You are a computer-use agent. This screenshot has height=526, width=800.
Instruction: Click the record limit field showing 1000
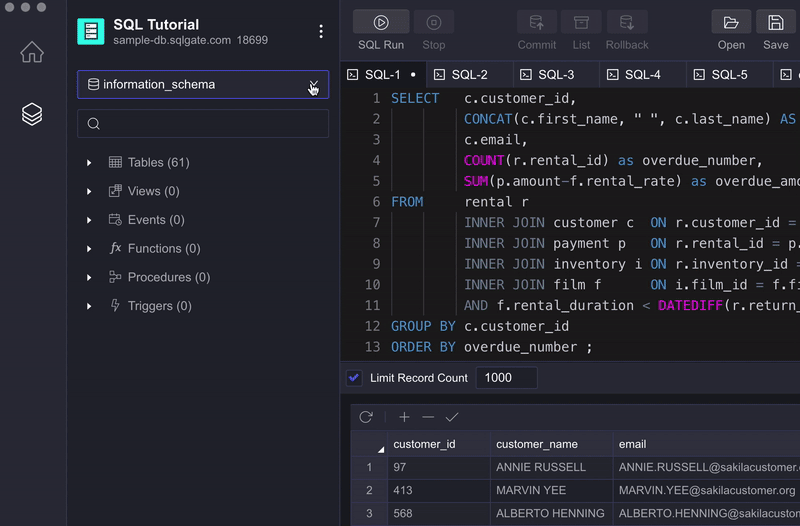(506, 378)
